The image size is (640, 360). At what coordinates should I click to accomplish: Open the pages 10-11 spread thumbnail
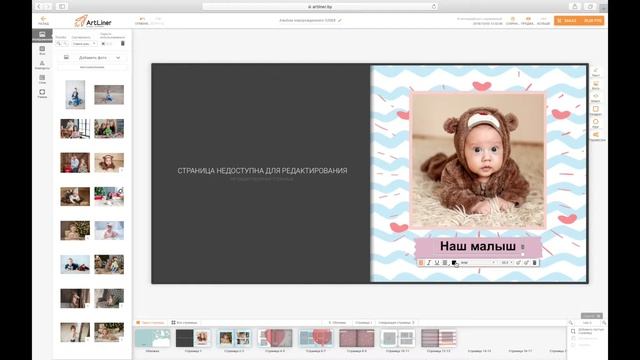tap(398, 338)
